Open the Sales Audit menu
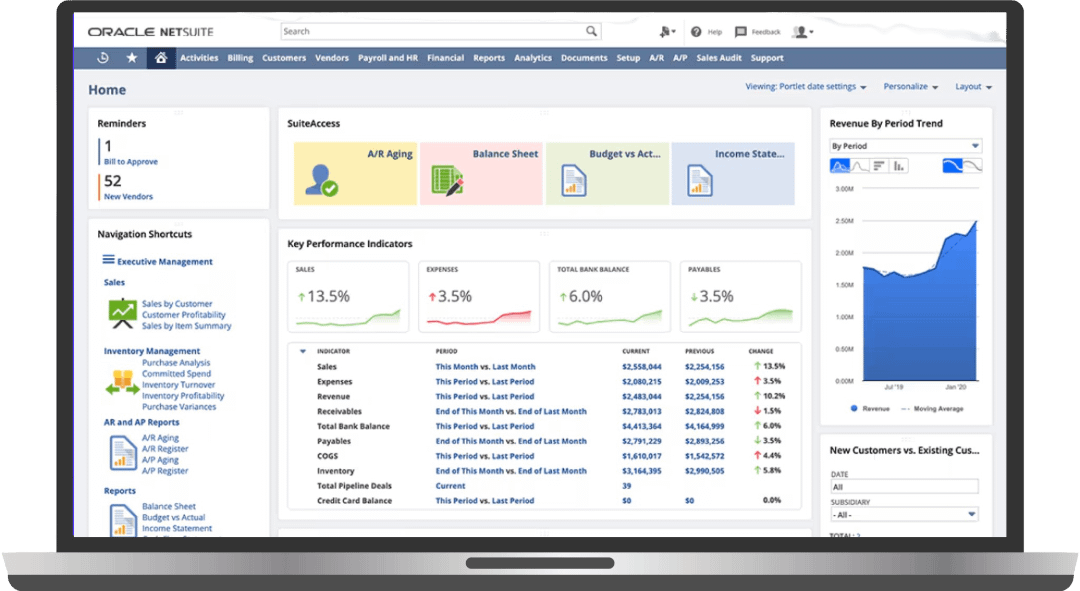This screenshot has height=591, width=1080. point(719,58)
